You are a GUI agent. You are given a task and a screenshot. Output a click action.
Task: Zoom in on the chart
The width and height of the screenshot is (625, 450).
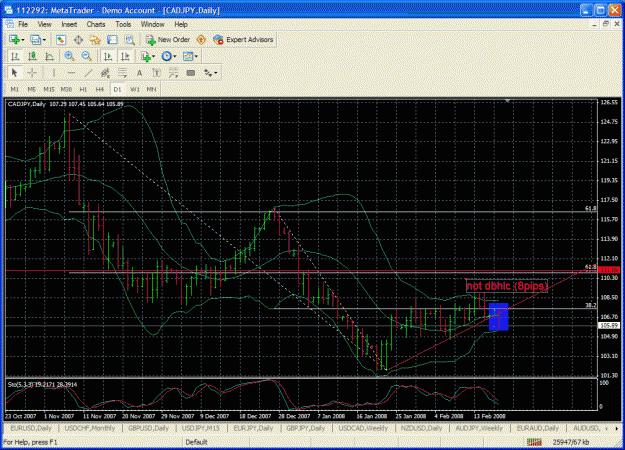69,56
